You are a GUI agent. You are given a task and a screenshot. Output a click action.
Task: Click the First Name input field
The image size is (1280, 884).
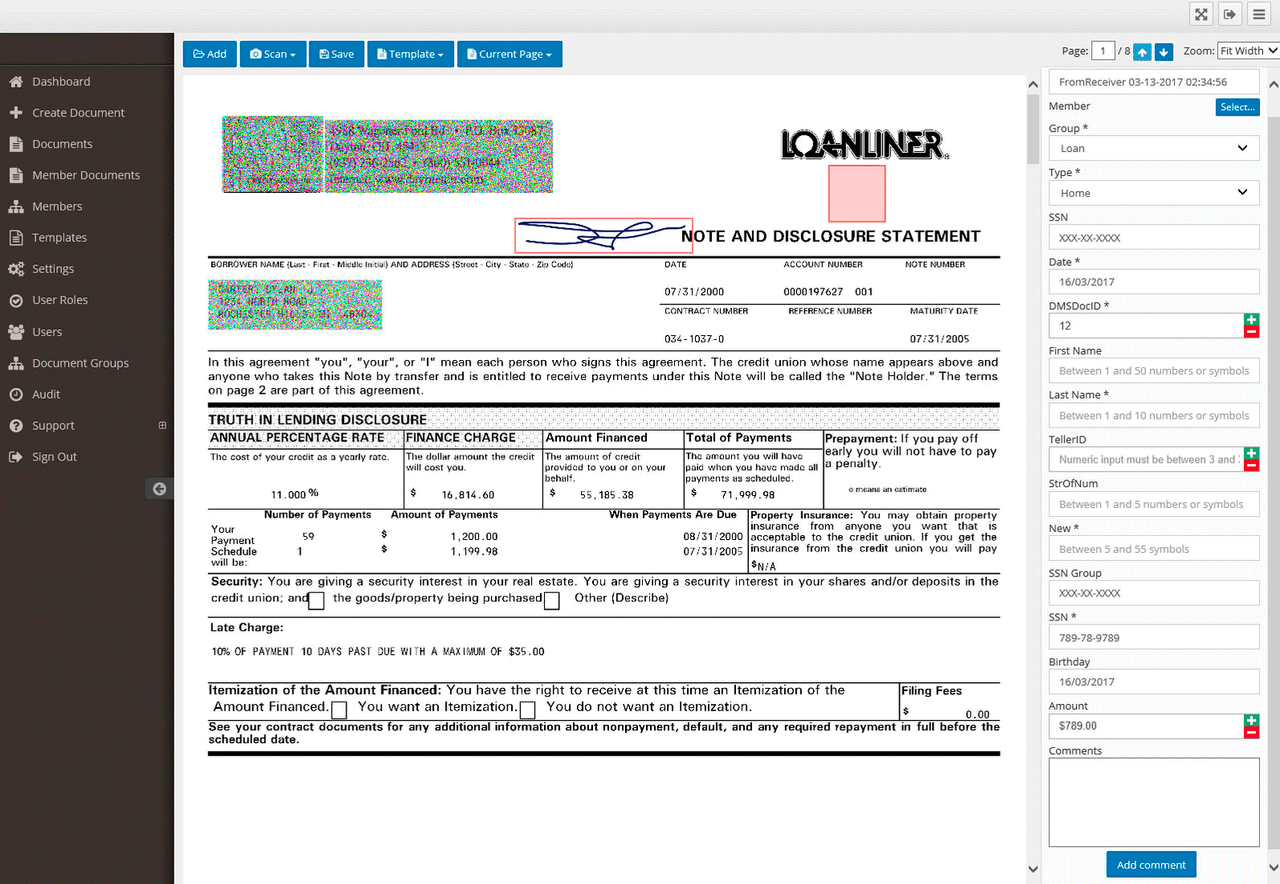click(x=1154, y=371)
